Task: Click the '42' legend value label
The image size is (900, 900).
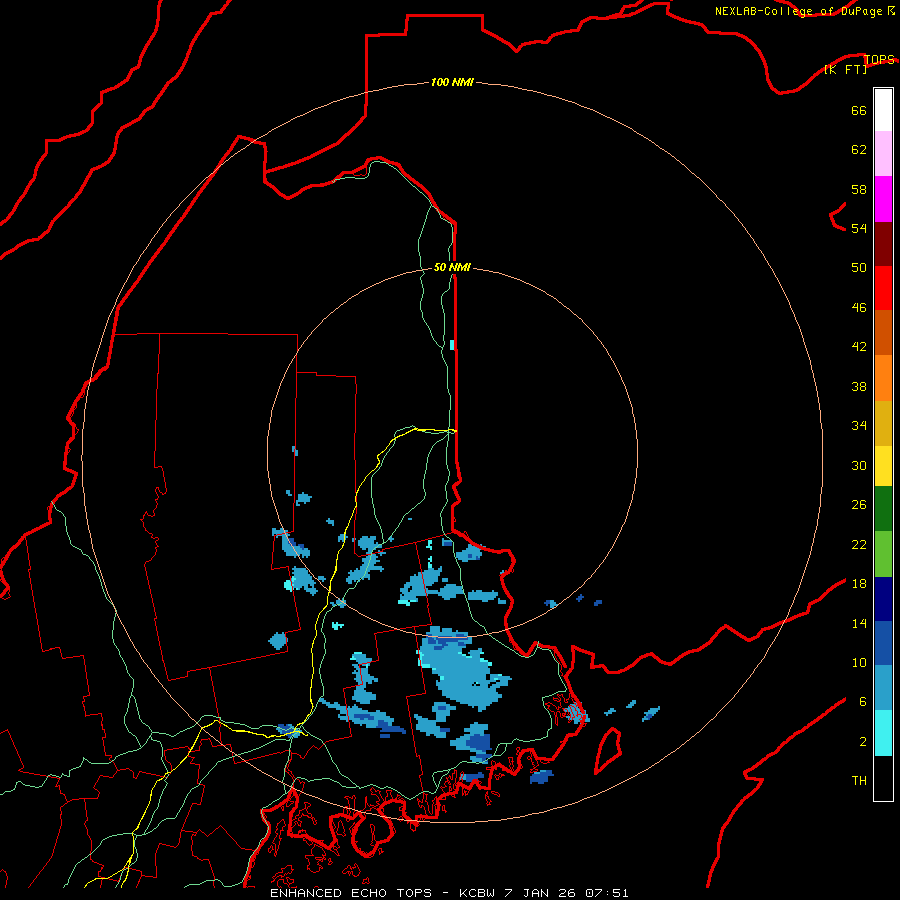Action: click(859, 347)
